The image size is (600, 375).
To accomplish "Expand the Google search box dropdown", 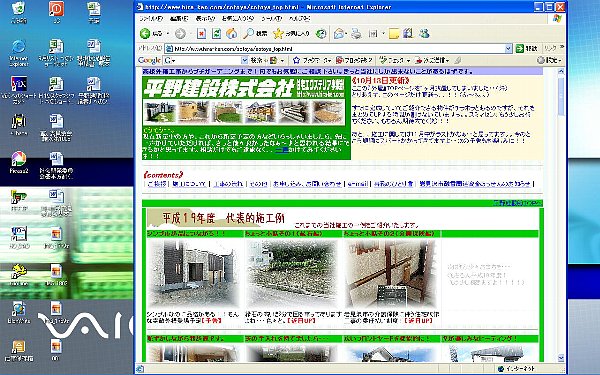I will point(244,60).
